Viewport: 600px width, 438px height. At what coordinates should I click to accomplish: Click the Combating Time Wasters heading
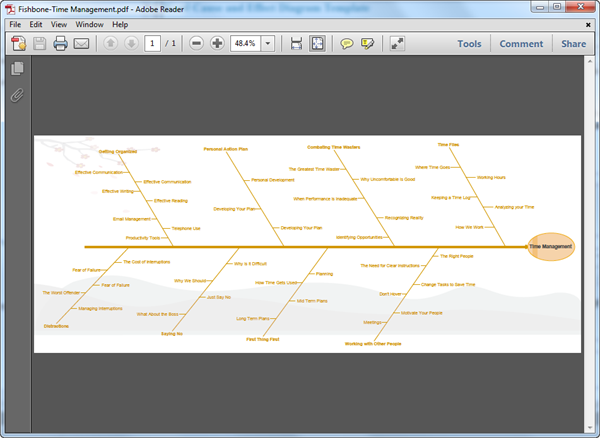pos(334,147)
